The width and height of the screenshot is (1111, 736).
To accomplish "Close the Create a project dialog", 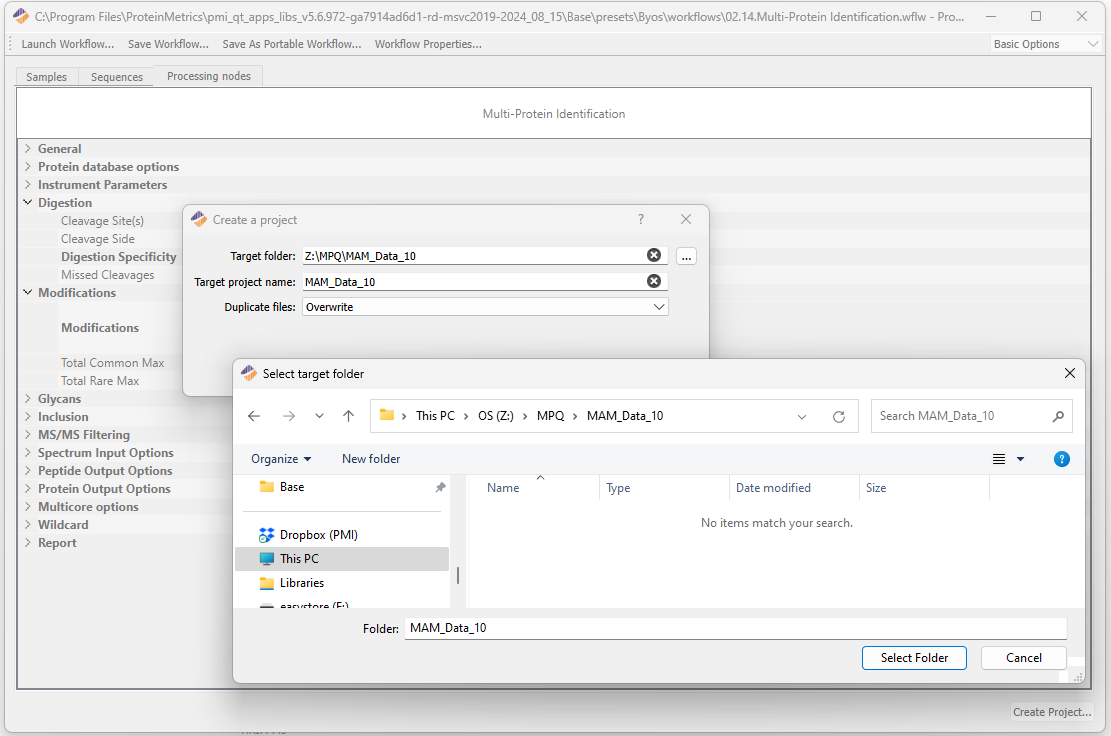I will [686, 219].
